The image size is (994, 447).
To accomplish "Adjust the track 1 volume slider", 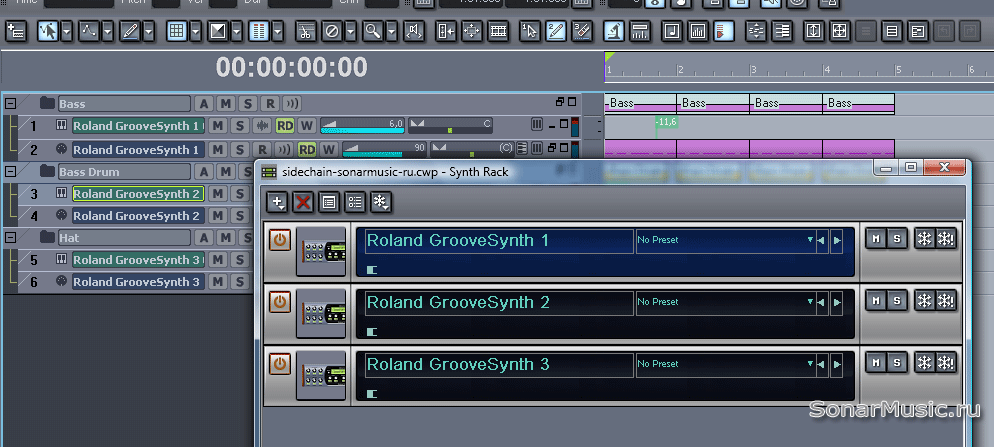I will 362,126.
